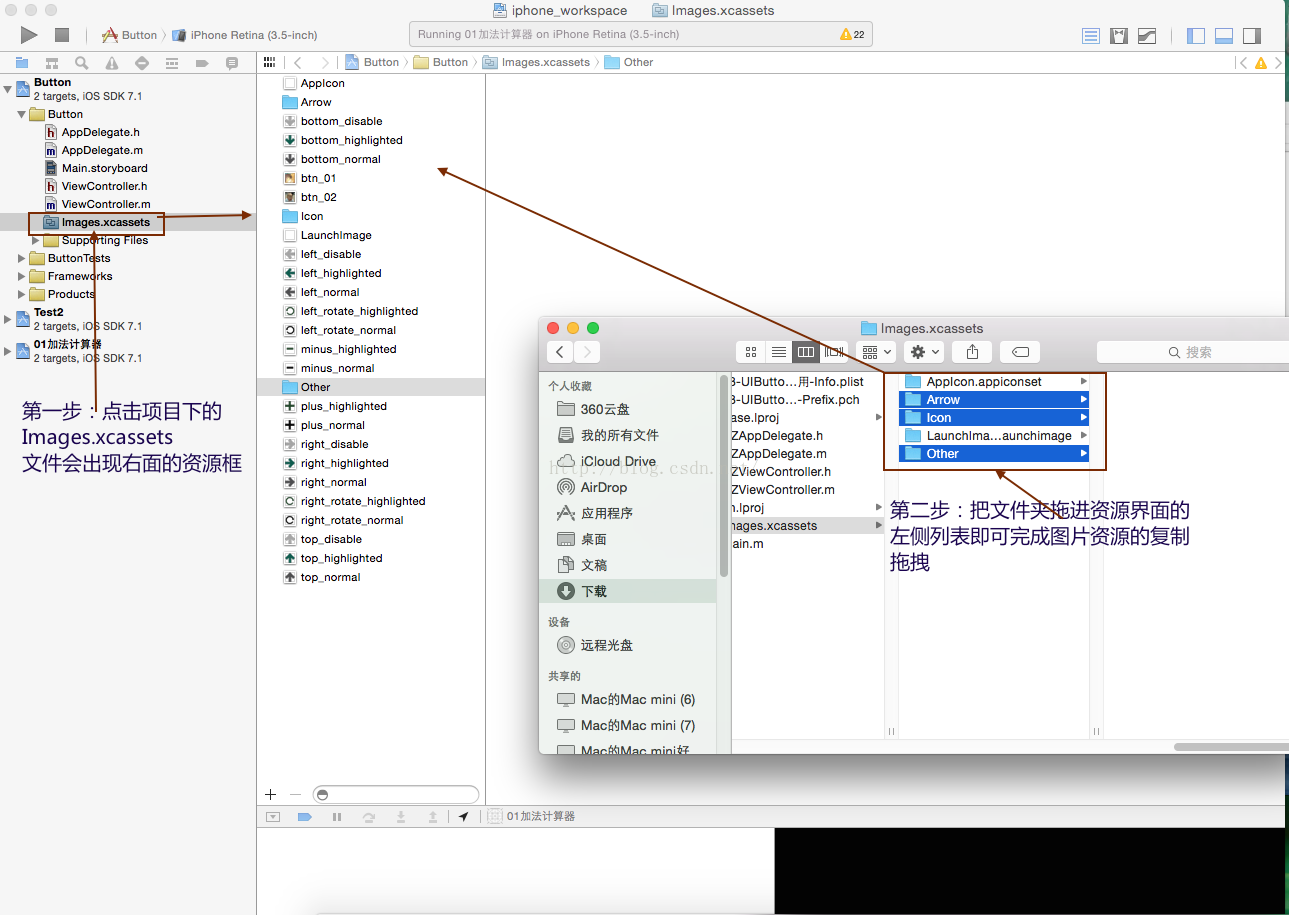Step out in debug bar

click(x=433, y=817)
